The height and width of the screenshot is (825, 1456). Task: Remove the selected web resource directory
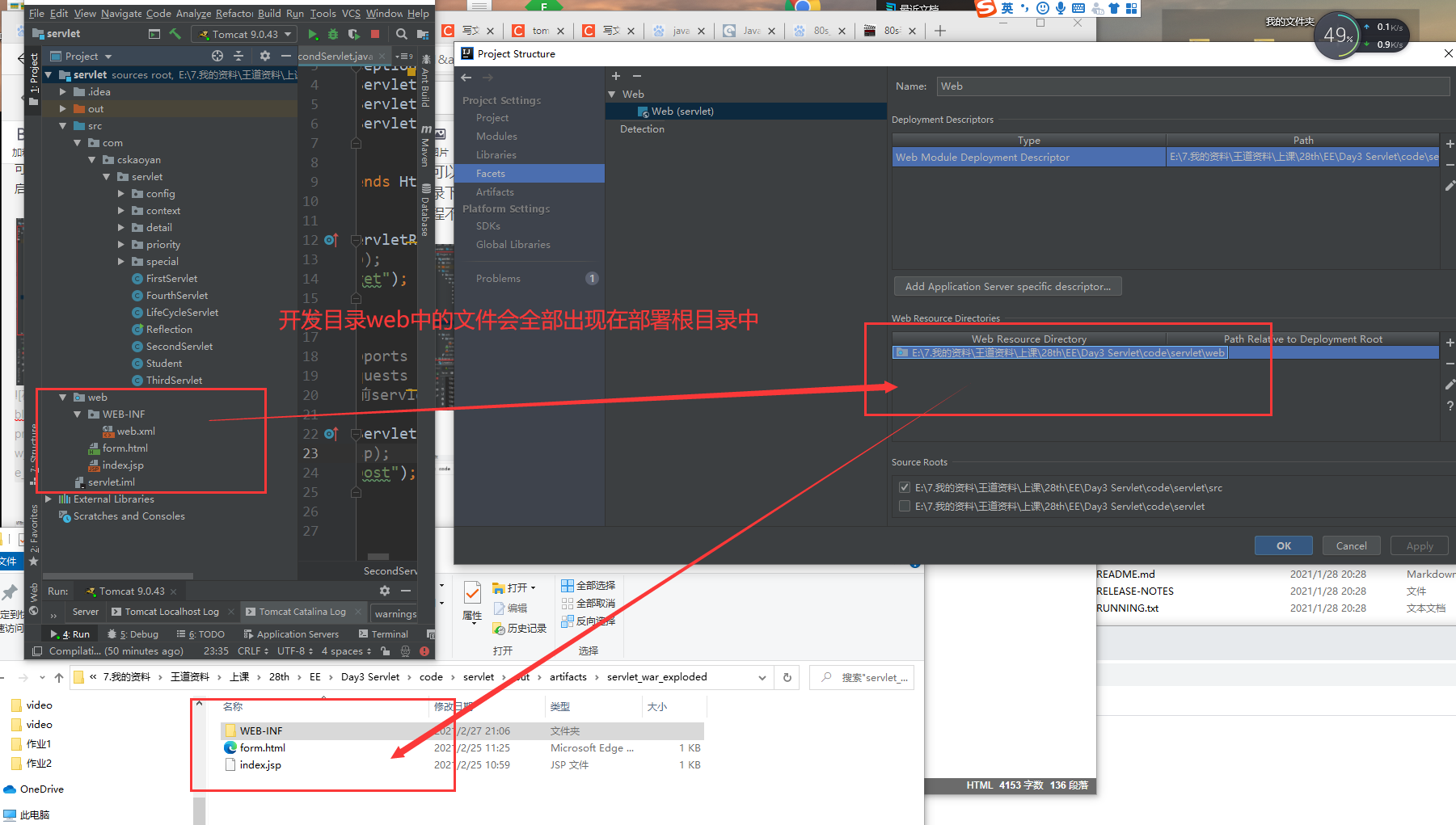tap(1450, 364)
